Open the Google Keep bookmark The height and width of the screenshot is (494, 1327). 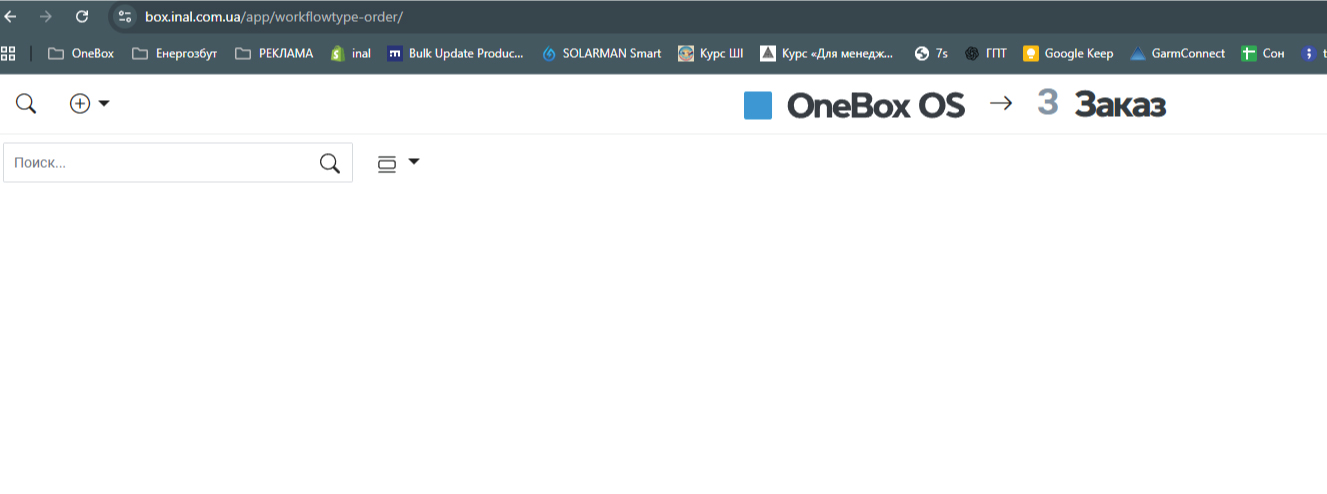[x=1068, y=53]
